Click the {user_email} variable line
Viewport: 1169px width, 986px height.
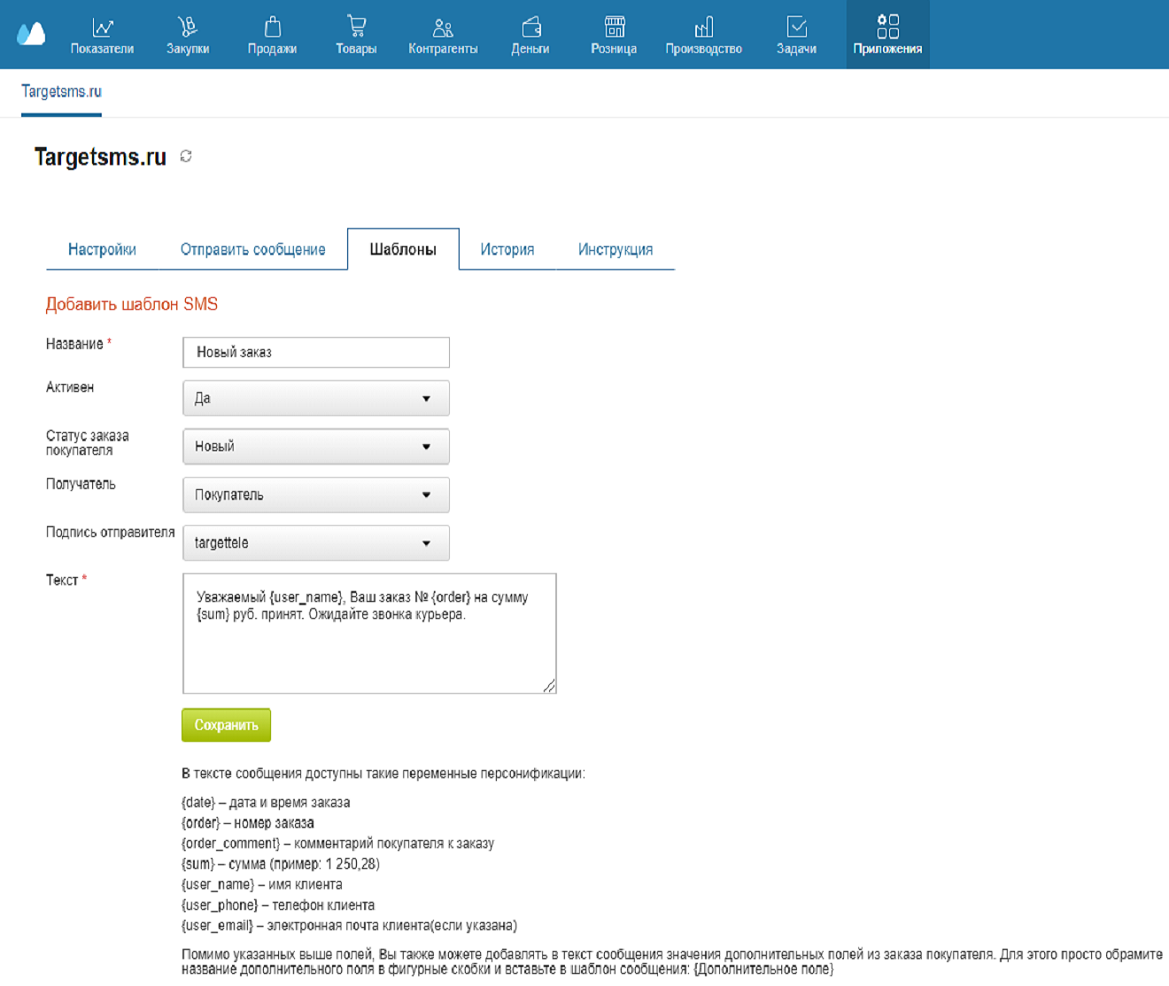pos(349,926)
